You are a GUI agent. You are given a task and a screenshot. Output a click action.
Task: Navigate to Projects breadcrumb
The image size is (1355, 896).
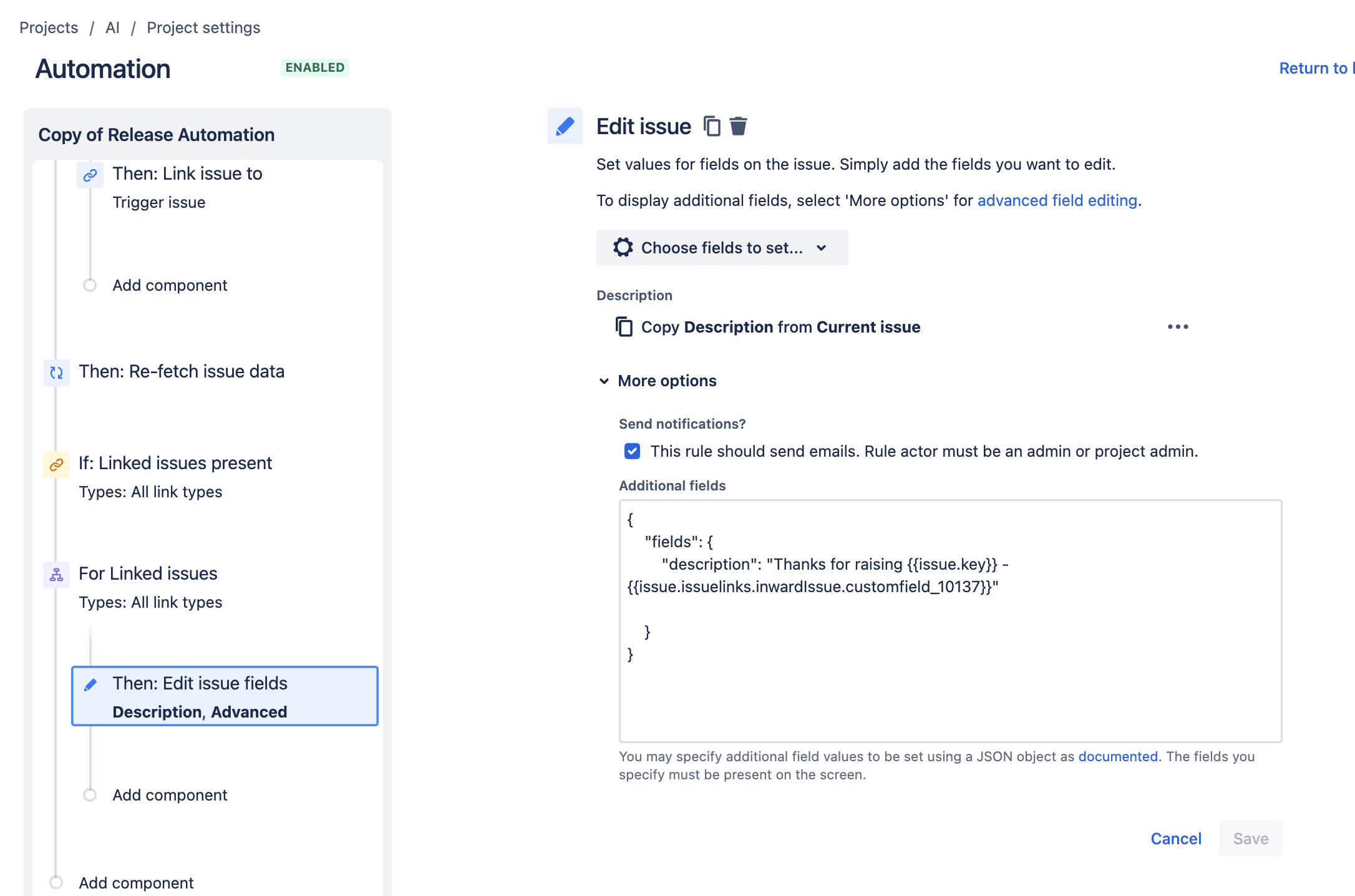49,27
